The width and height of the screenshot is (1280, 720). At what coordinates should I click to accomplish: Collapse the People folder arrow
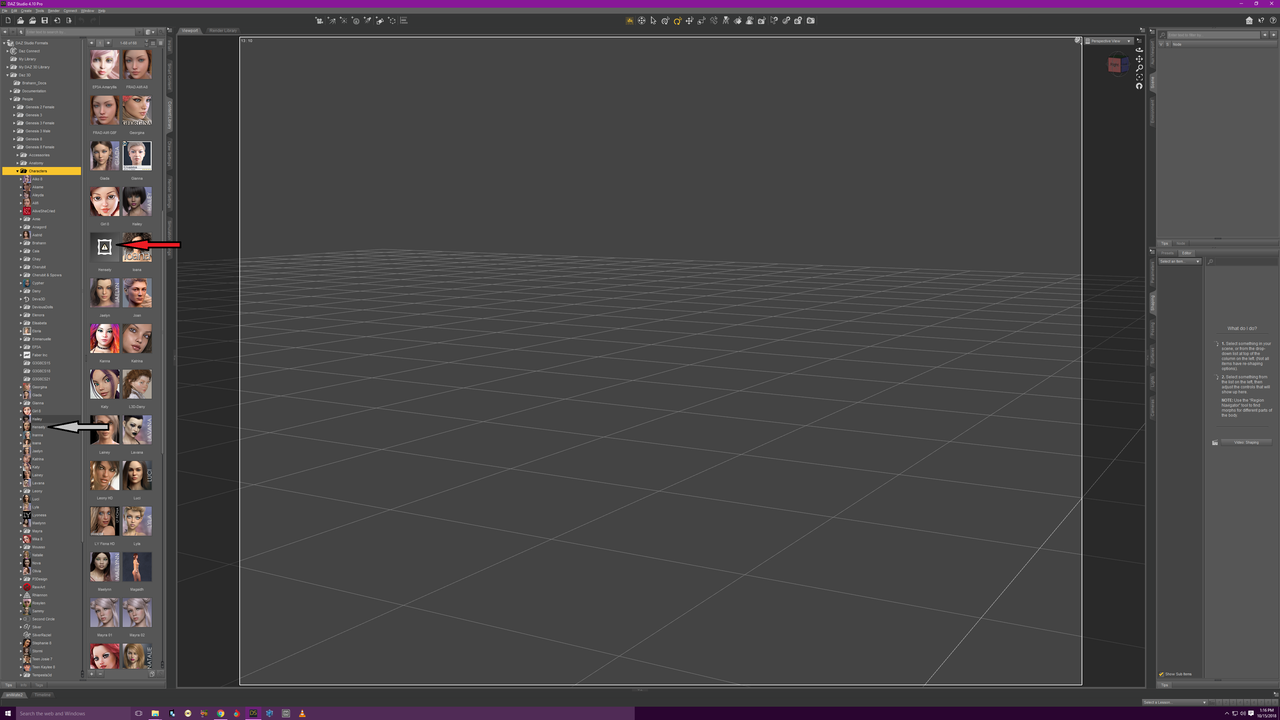[11, 99]
